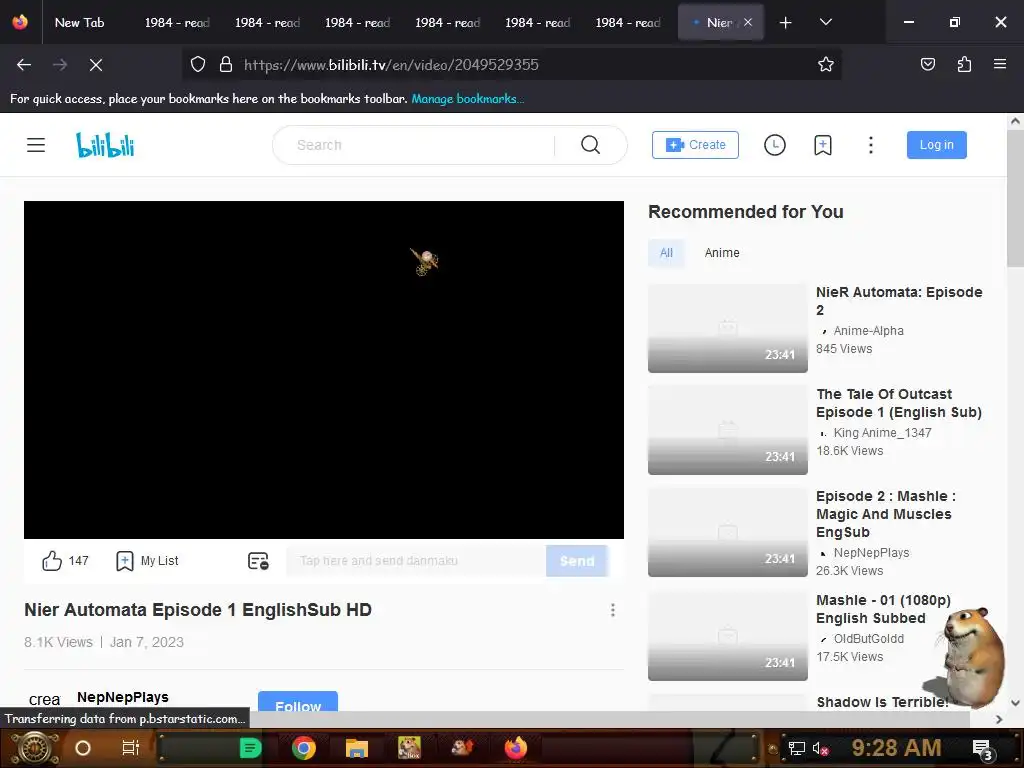Toggle the danmaku settings icon
This screenshot has width=1024, height=768.
tap(258, 560)
